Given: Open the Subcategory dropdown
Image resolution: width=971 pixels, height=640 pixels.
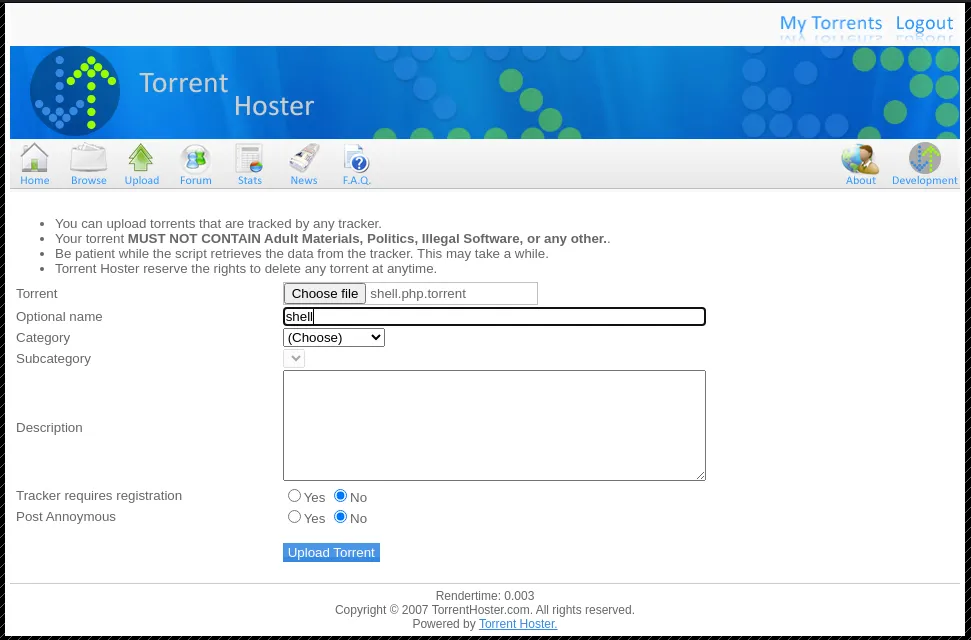Looking at the screenshot, I should (294, 359).
